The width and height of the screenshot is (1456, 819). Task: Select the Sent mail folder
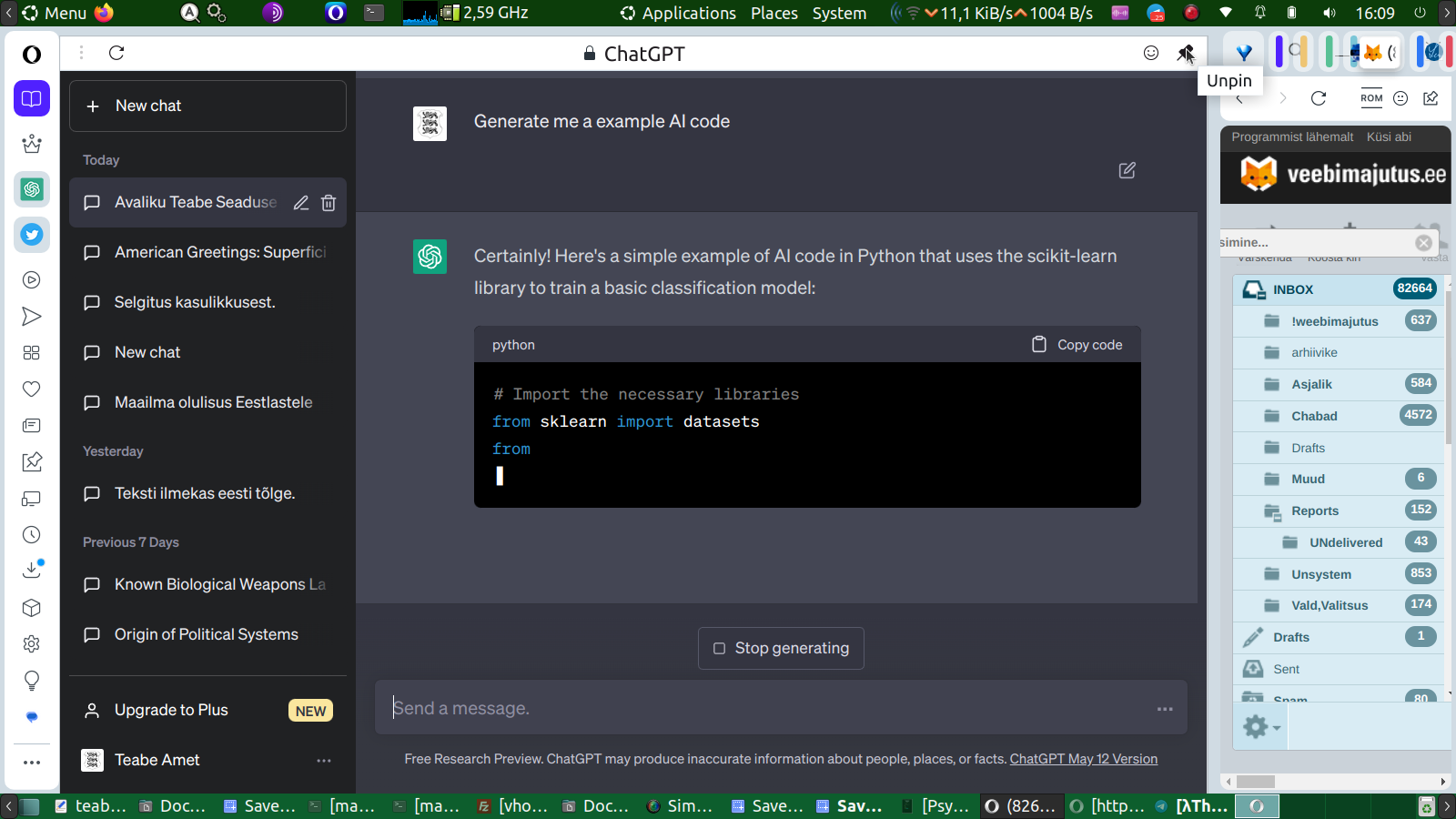(1339, 669)
